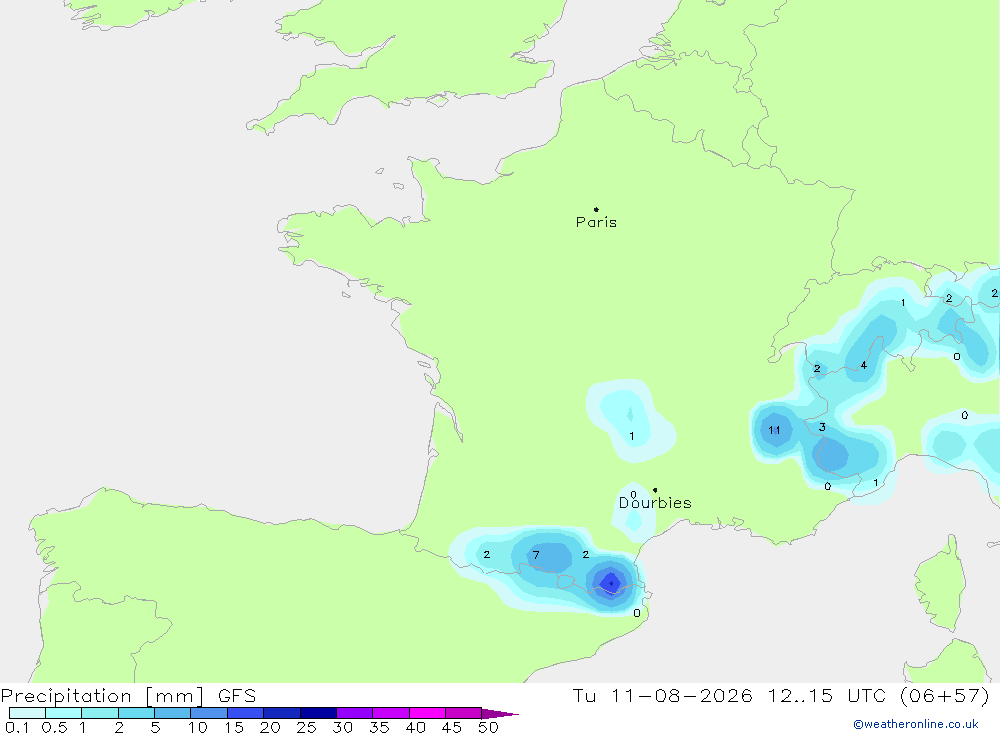
Task: Click the darkest blue precipitation core on Pyrenees
Action: [611, 582]
